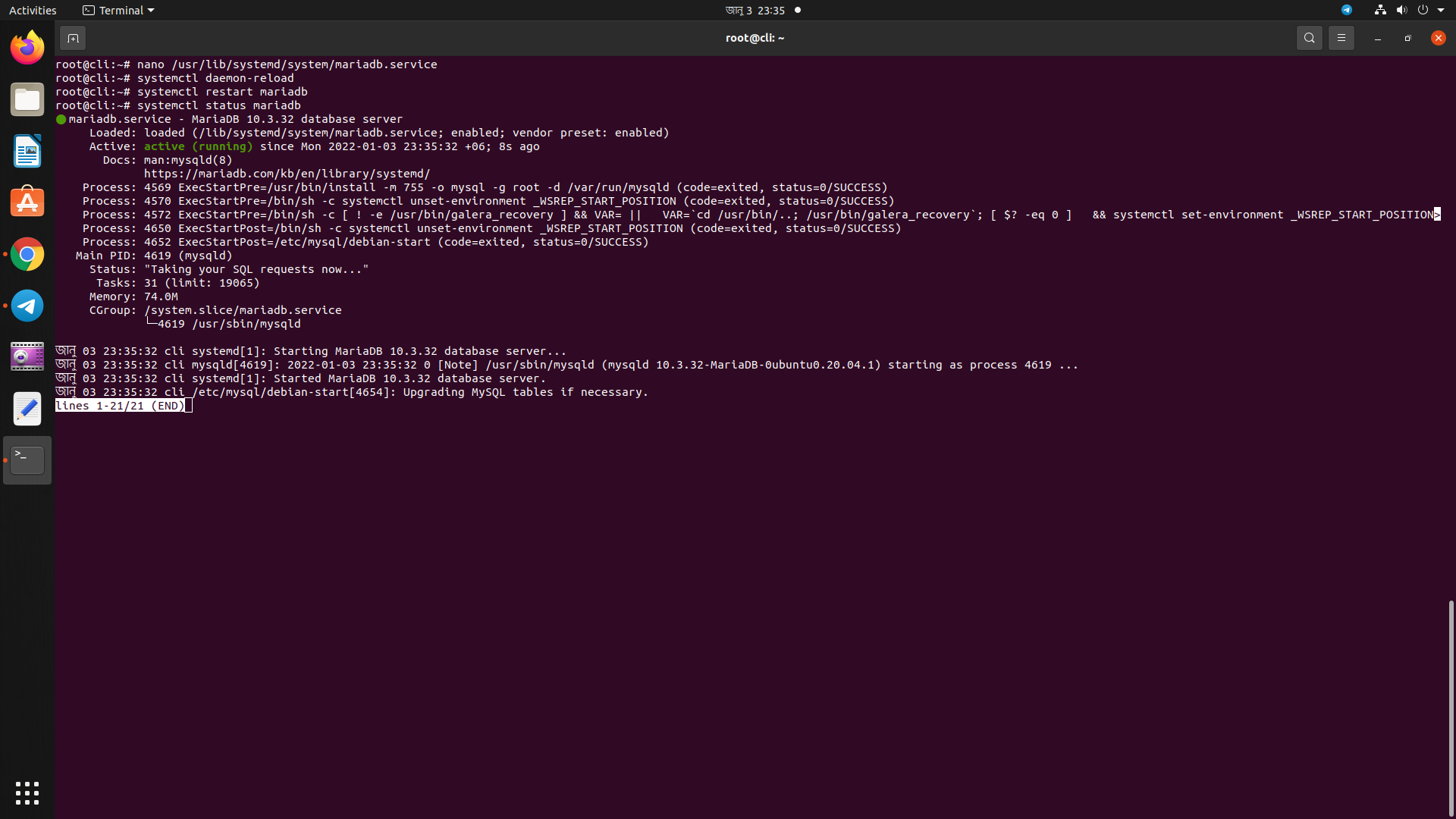This screenshot has height=819, width=1456.
Task: Open the terminal search tool
Action: (x=1309, y=38)
